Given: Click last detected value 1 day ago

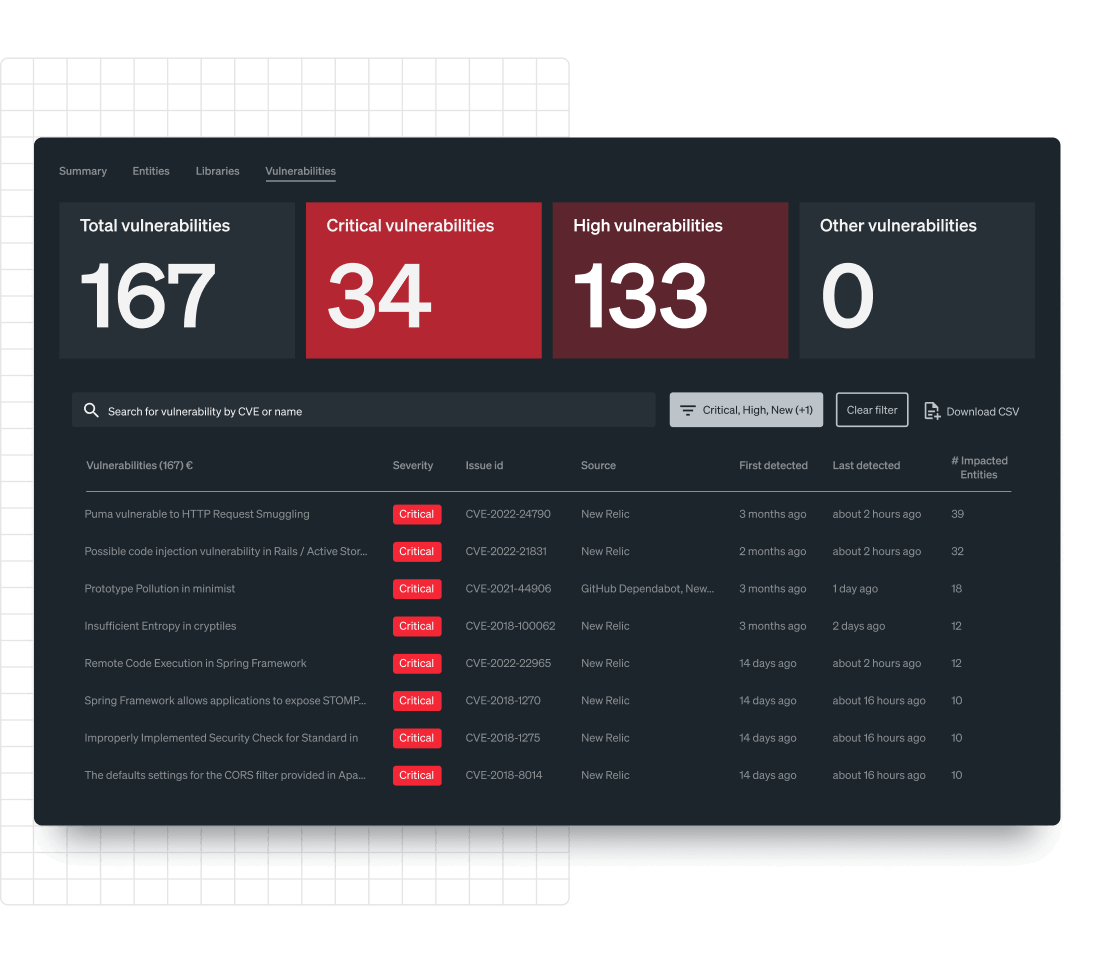Looking at the screenshot, I should pyautogui.click(x=855, y=589).
